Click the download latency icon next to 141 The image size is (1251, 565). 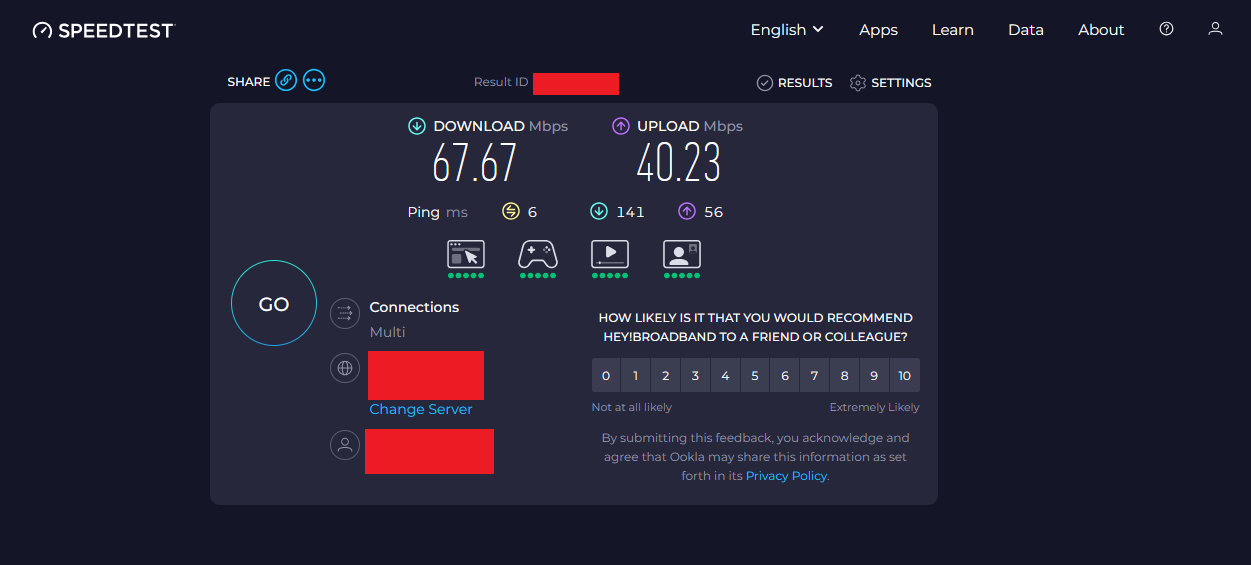(599, 211)
